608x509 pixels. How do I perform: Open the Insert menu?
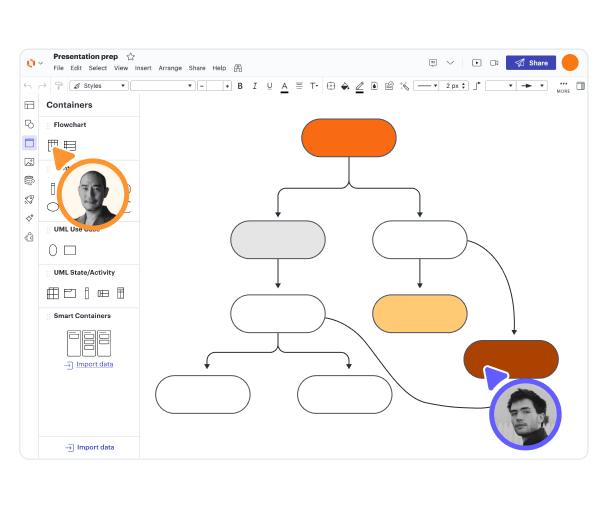click(x=143, y=68)
